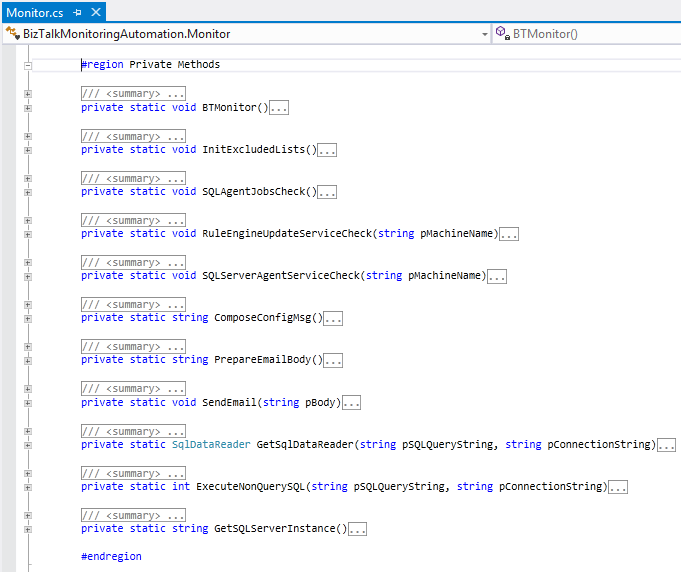Expand the summary comment above GetSqlDataReader

[x=28, y=431]
